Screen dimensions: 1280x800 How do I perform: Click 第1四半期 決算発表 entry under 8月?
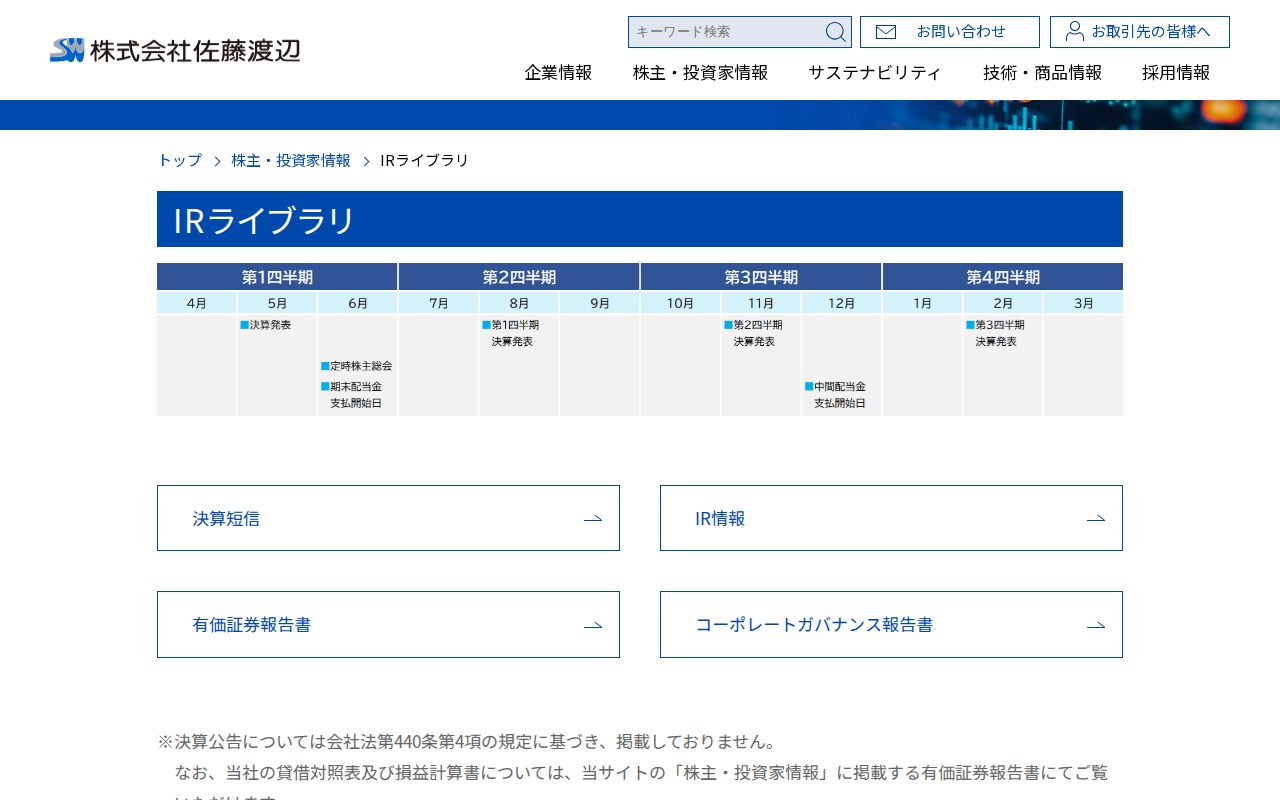click(511, 333)
